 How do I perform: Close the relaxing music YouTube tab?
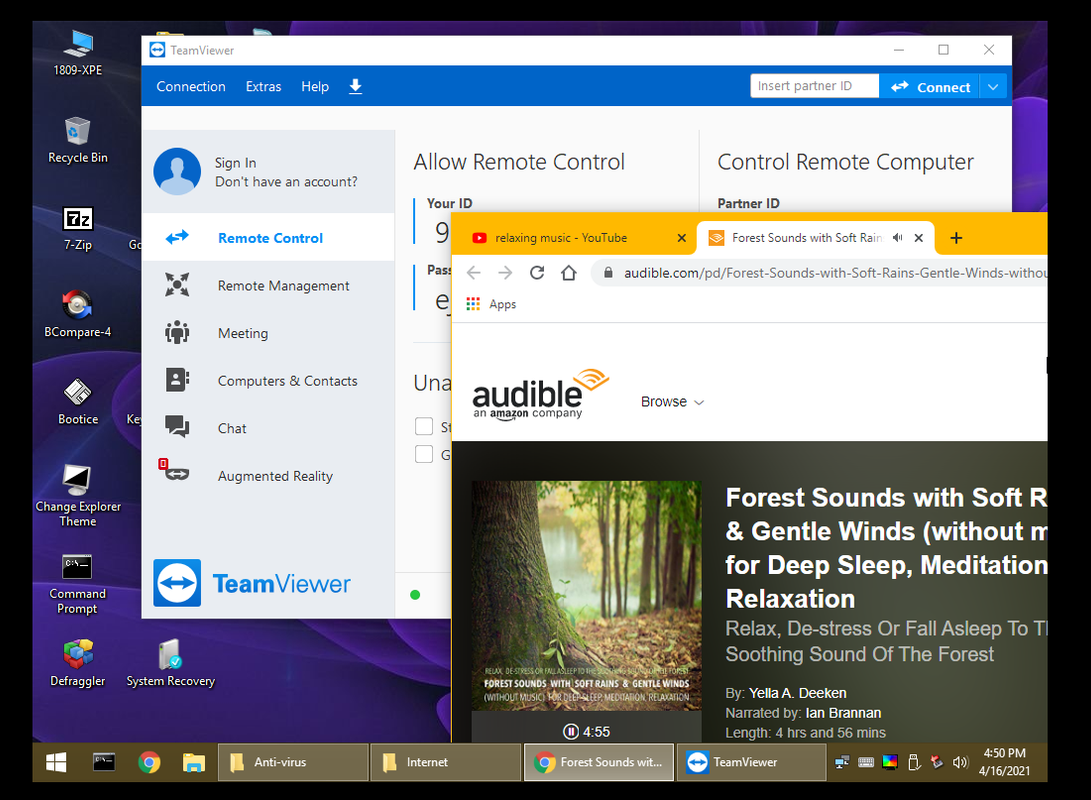coord(682,238)
